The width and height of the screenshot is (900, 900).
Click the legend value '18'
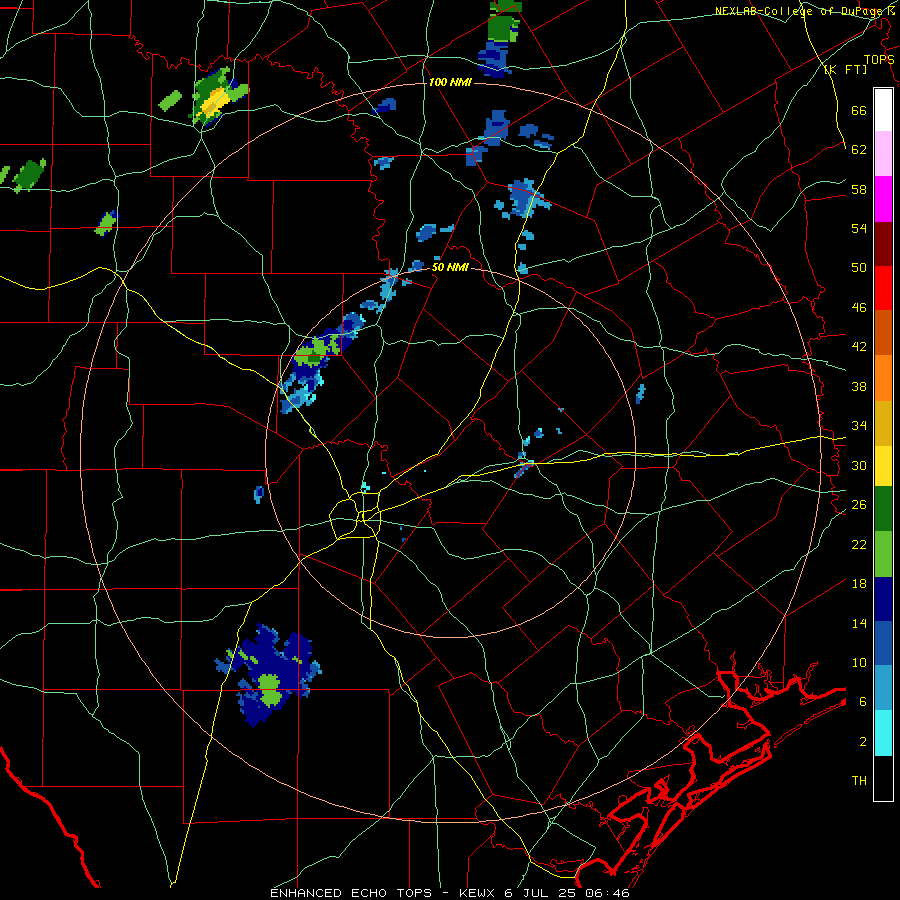[859, 584]
